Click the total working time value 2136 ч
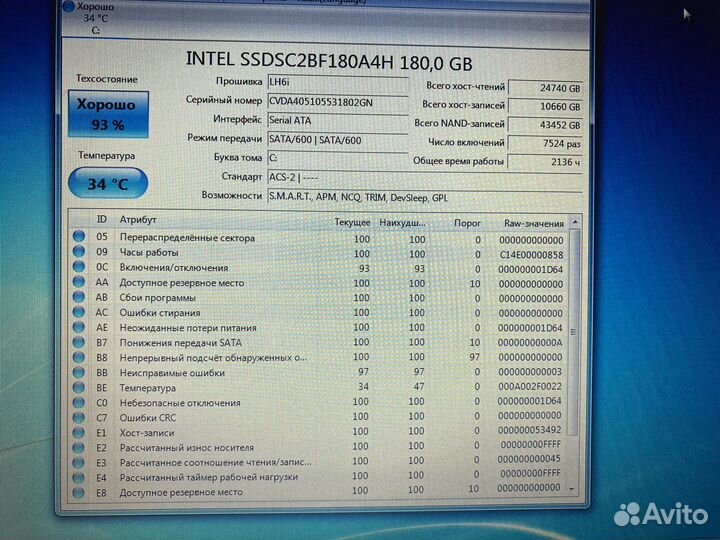The height and width of the screenshot is (540, 720). click(545, 162)
